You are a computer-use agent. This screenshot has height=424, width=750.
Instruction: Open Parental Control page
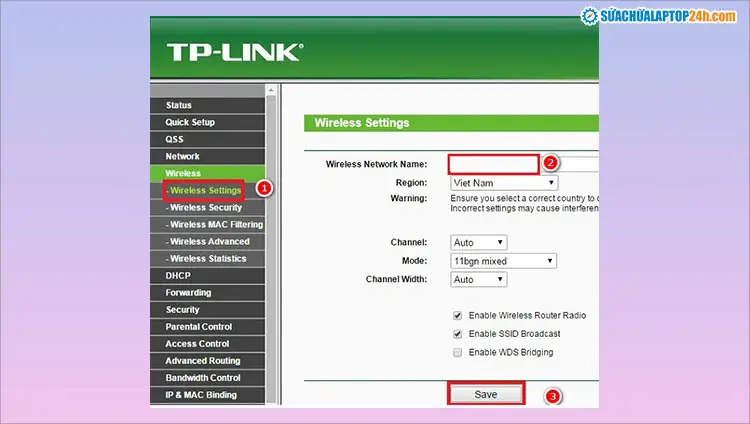point(207,327)
